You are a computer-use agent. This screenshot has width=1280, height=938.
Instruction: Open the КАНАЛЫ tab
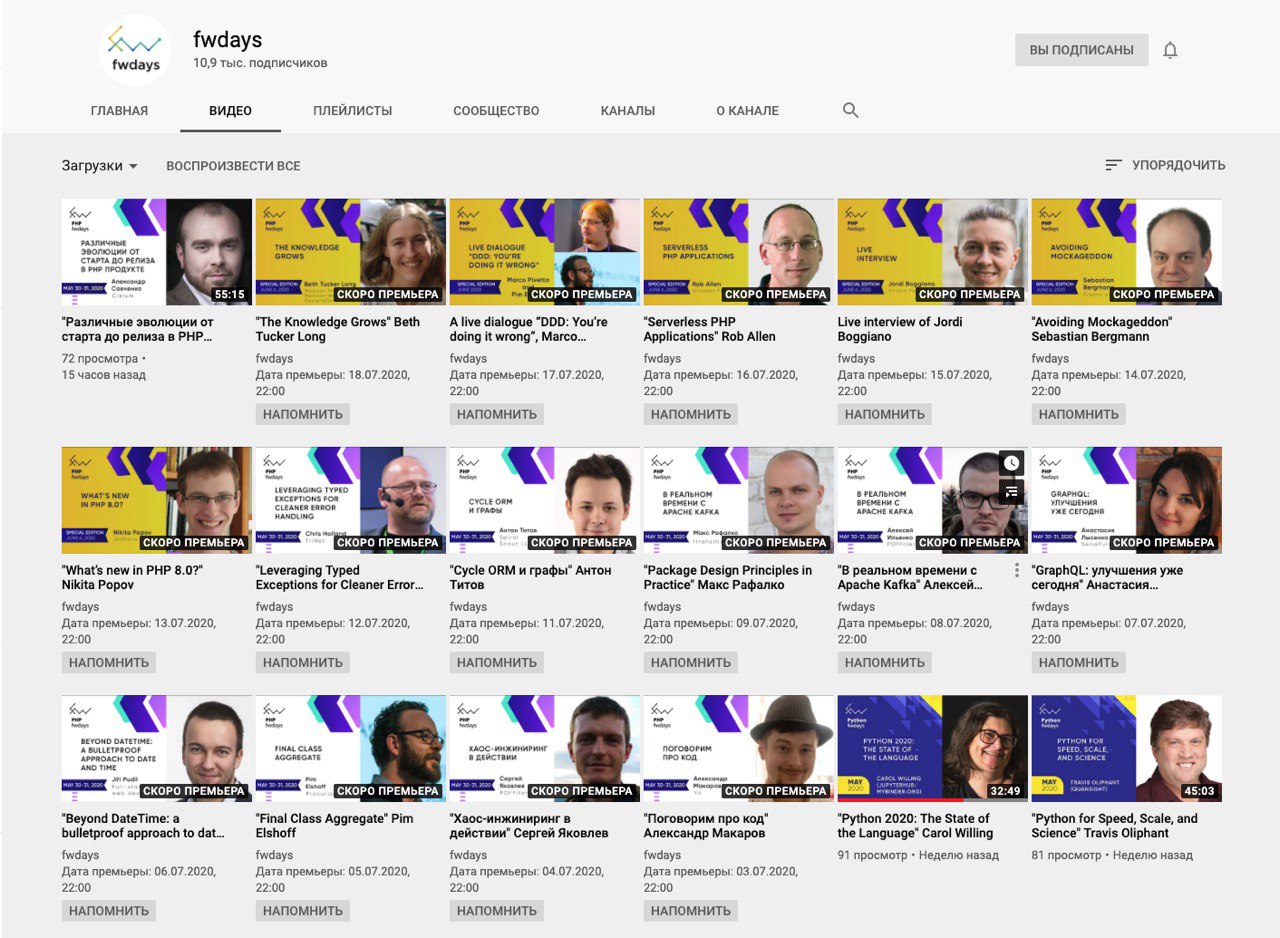click(628, 111)
